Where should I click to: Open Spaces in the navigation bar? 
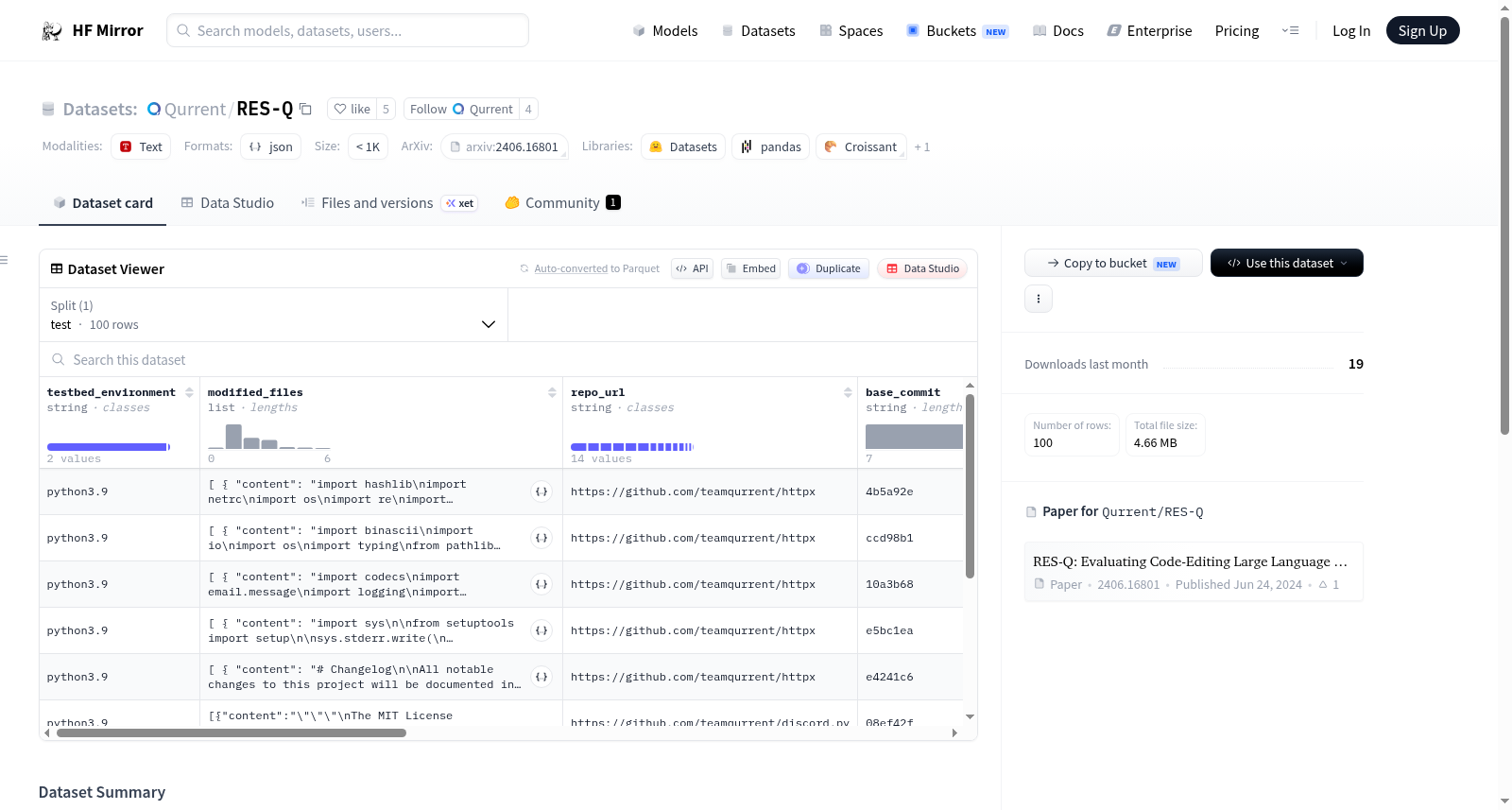coord(851,31)
